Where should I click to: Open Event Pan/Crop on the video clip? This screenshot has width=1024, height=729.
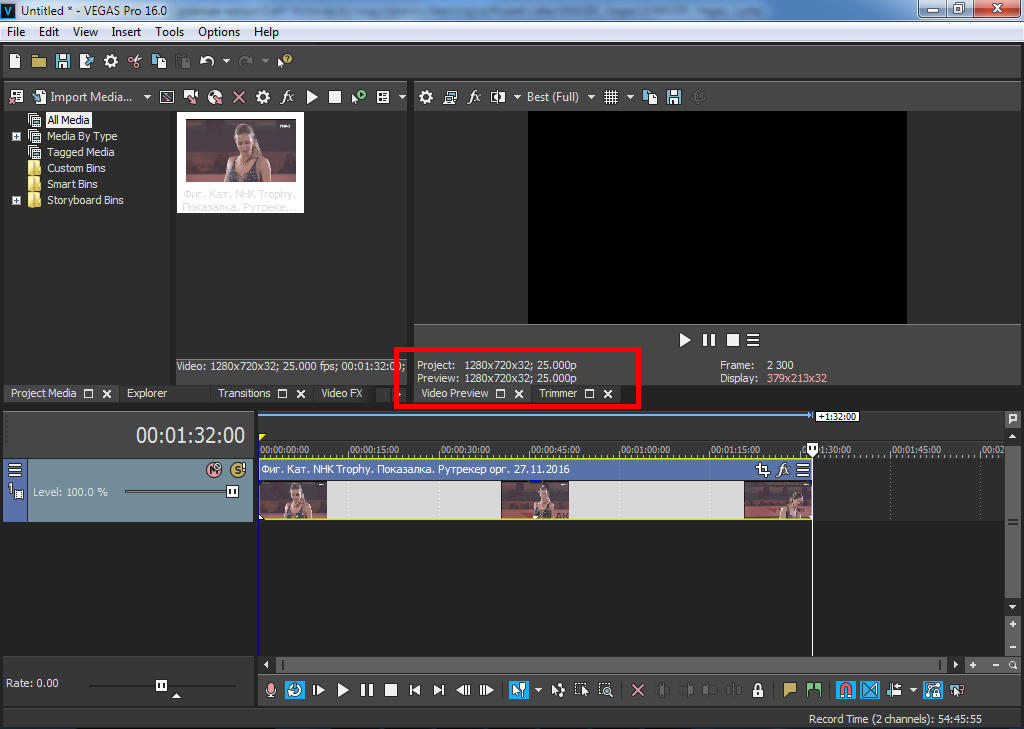click(x=763, y=470)
